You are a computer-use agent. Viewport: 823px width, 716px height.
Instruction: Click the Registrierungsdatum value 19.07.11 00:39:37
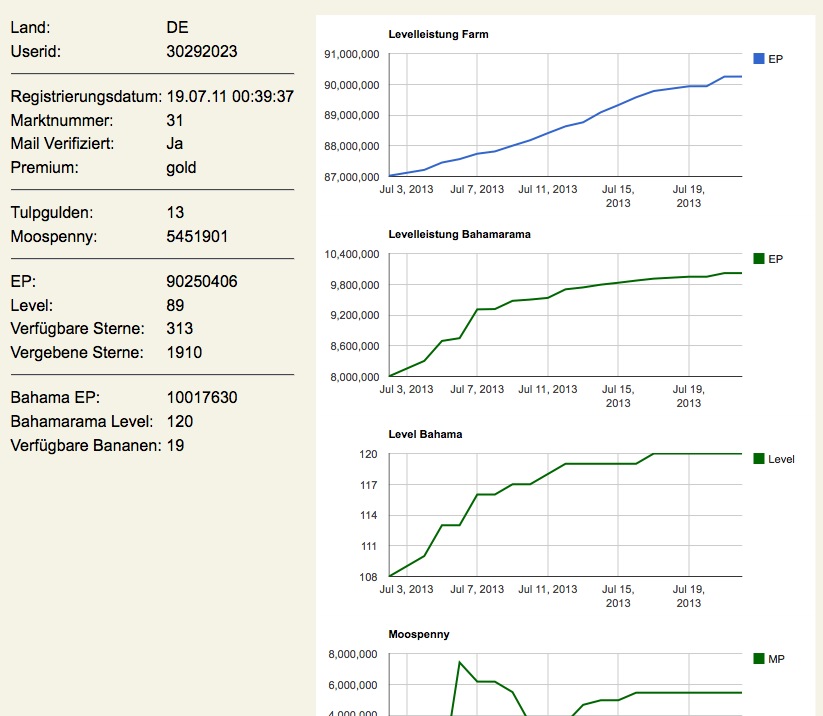coord(230,97)
